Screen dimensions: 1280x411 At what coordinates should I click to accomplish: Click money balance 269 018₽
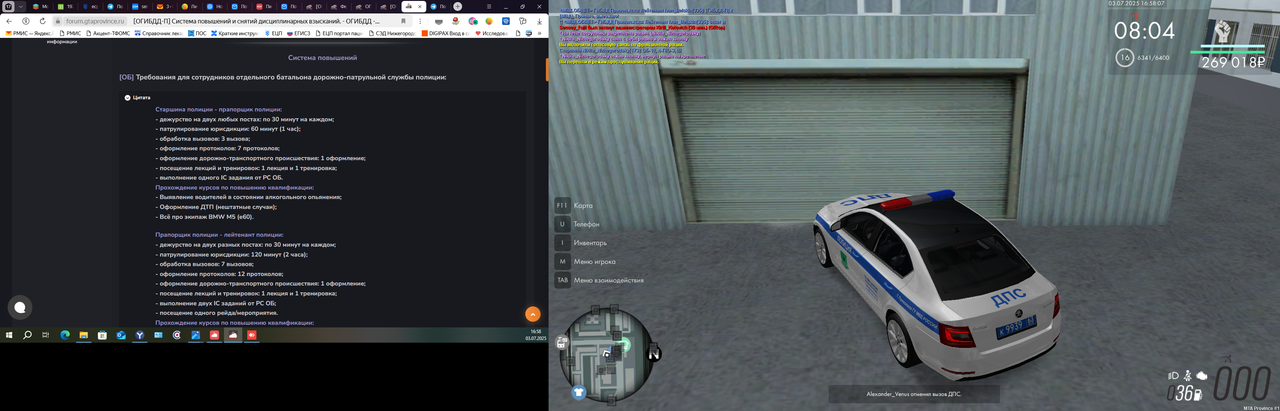pyautogui.click(x=1233, y=62)
